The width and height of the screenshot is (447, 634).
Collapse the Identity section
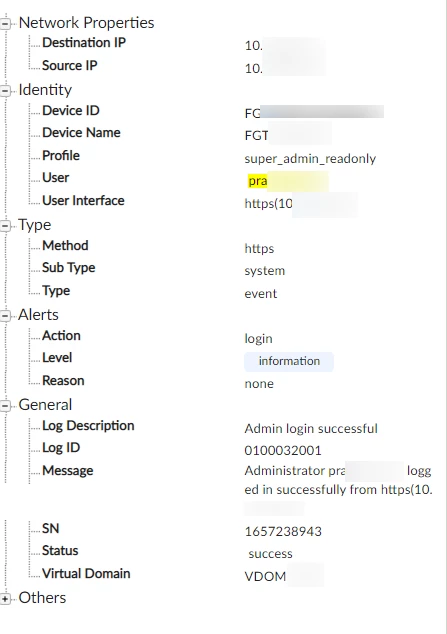[x=5, y=91]
